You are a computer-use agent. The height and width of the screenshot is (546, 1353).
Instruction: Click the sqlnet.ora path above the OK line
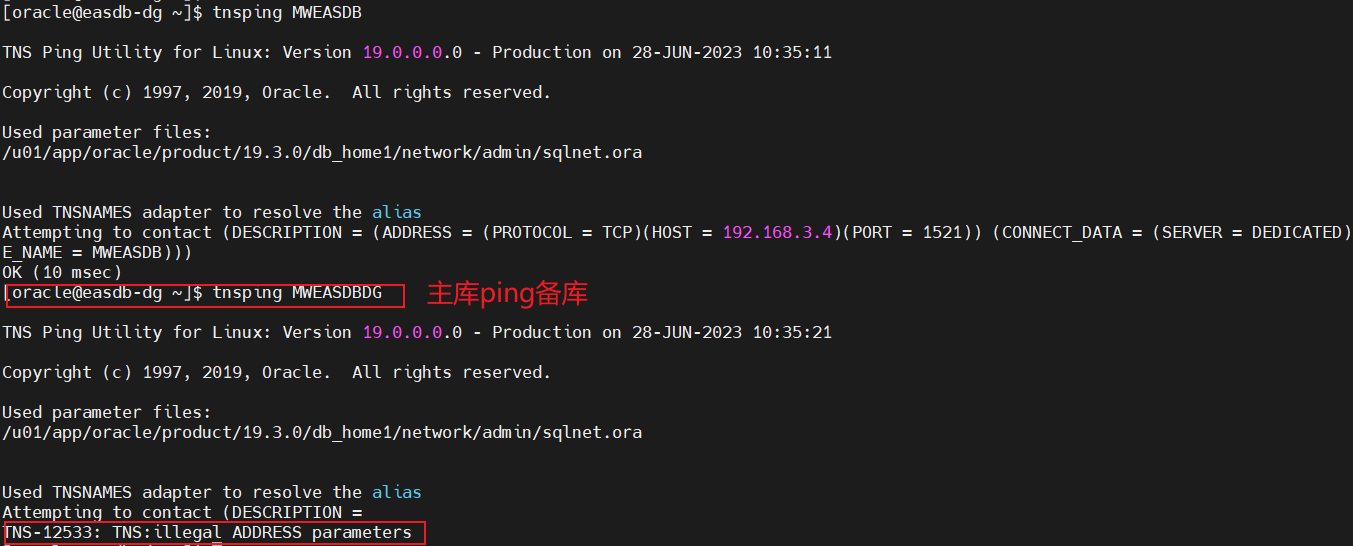[x=322, y=152]
